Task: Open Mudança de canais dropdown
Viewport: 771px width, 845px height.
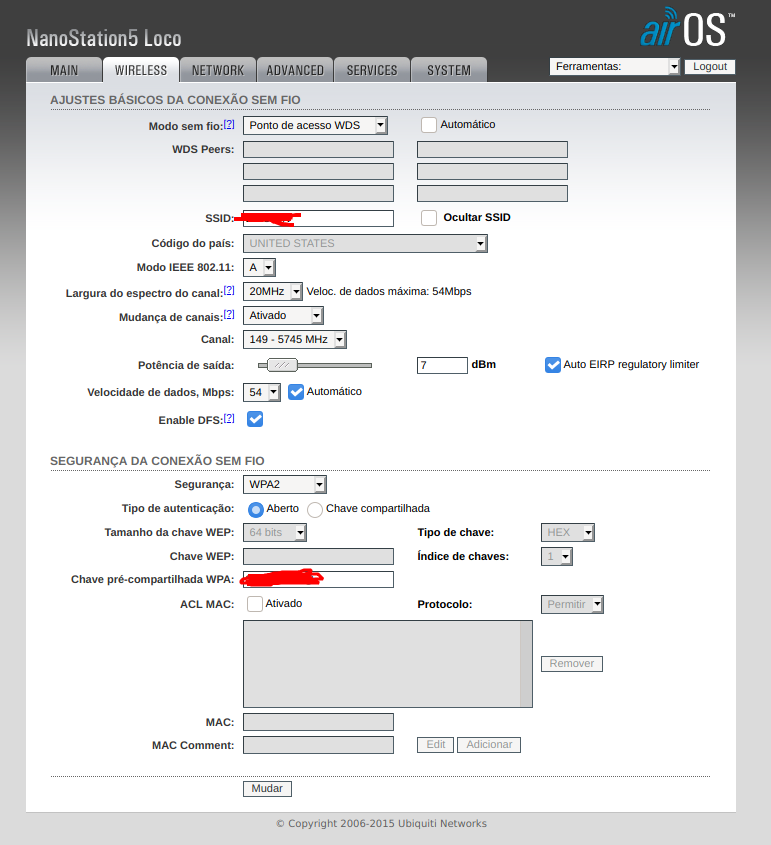Action: (283, 315)
